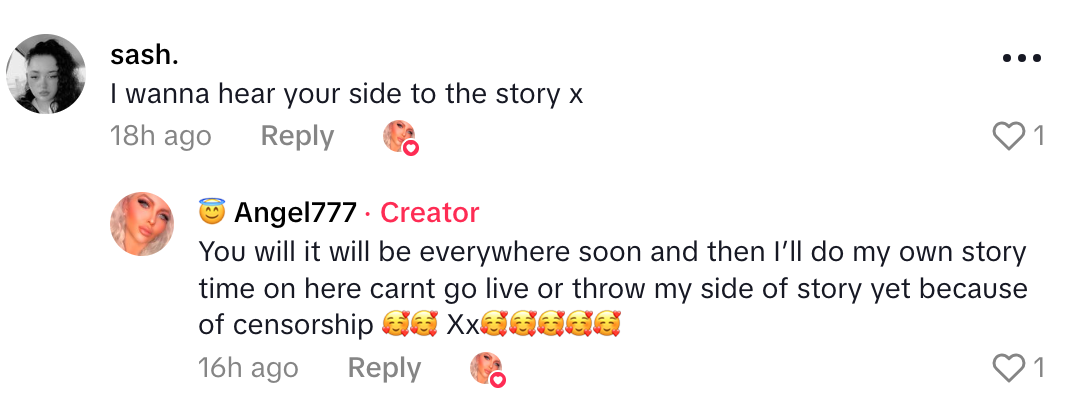Reply to sash.'s comment

(297, 136)
